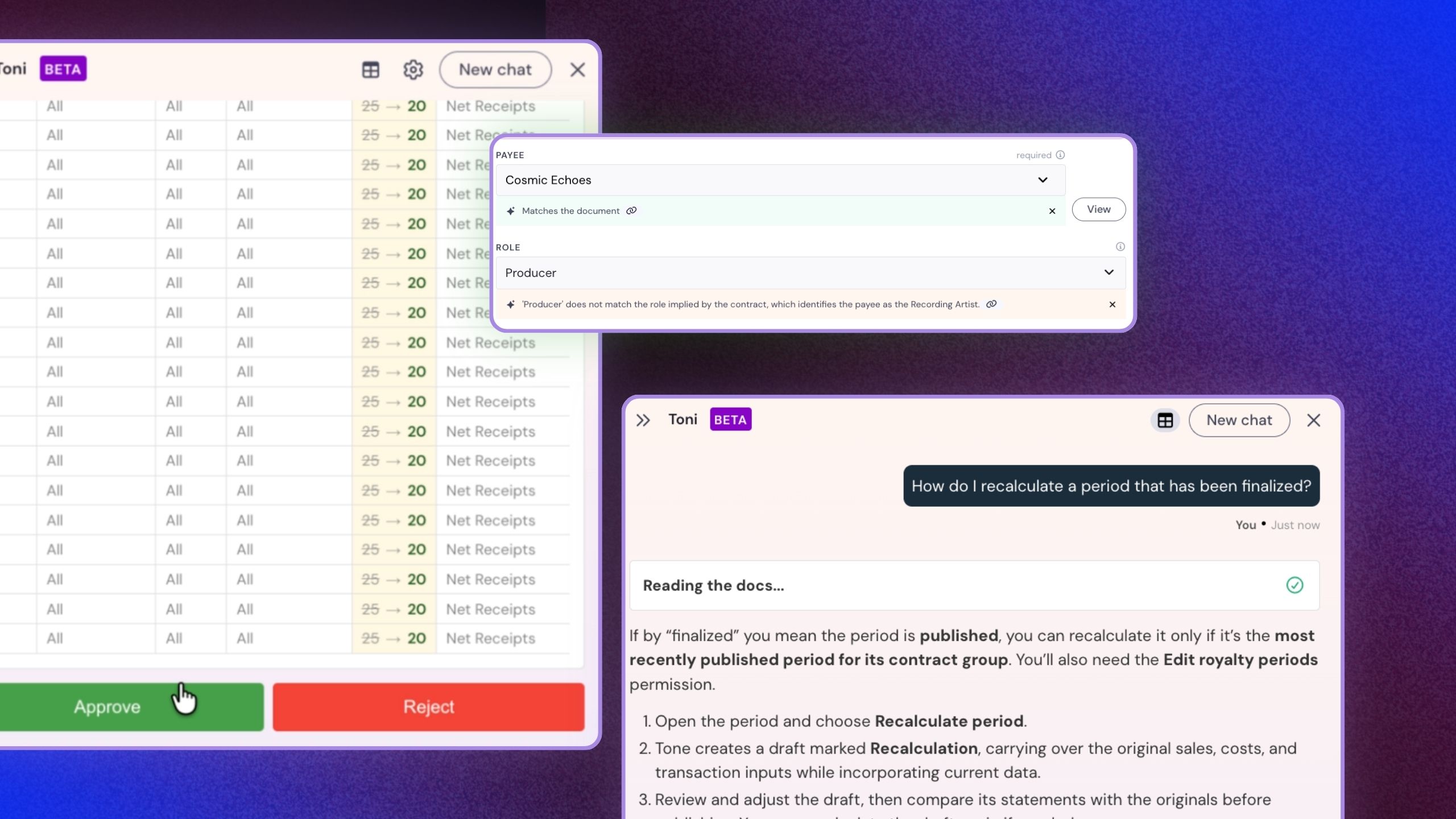The width and height of the screenshot is (1456, 819).
Task: Click 'Recalculate period' bold text in step 1
Action: [x=949, y=721]
